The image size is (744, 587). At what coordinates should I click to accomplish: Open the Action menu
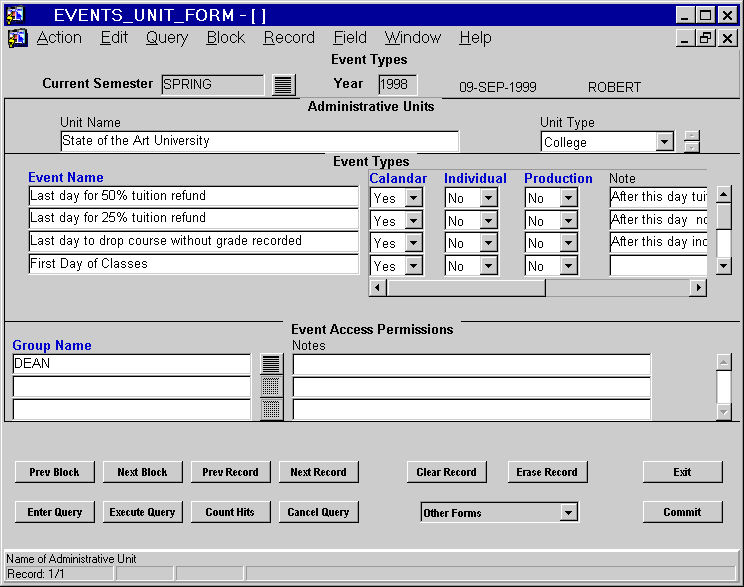point(59,37)
